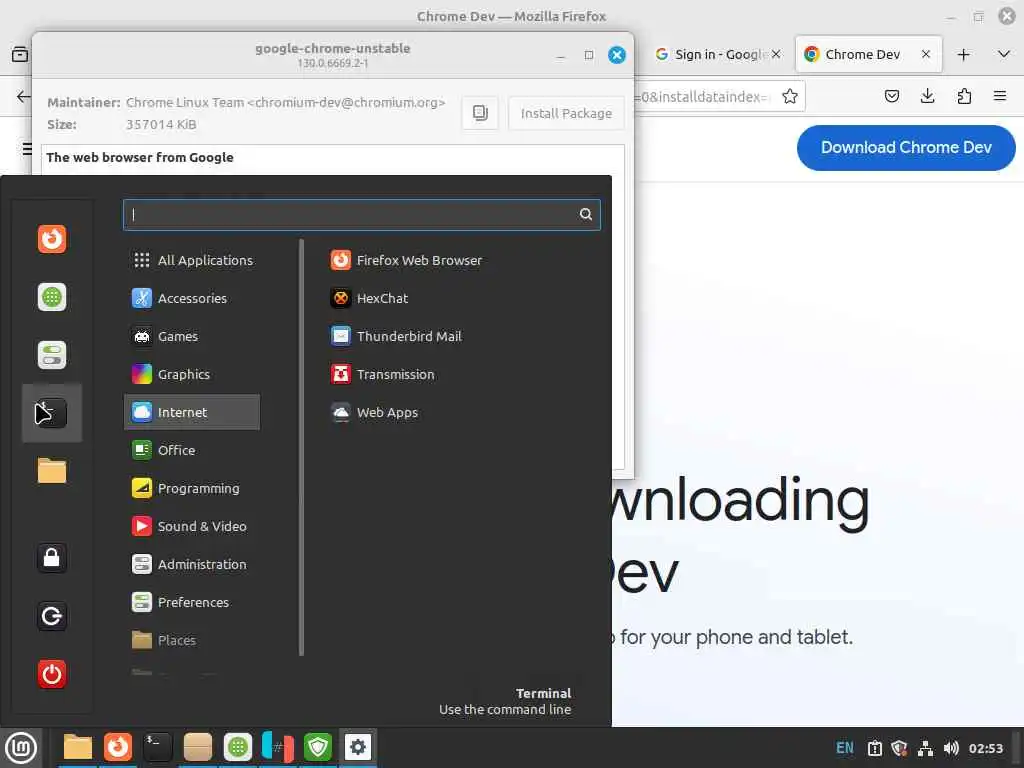Open Files from taskbar panel
Viewport: 1024px width, 768px height.
coord(78,747)
